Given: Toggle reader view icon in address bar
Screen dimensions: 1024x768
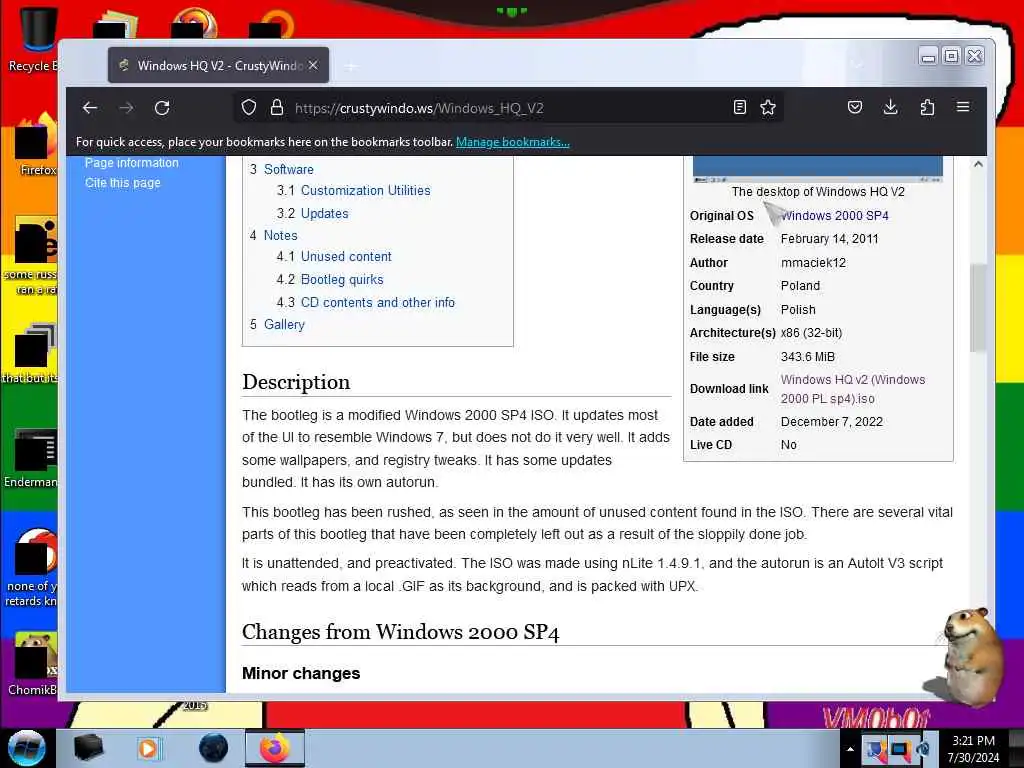Looking at the screenshot, I should (x=739, y=108).
